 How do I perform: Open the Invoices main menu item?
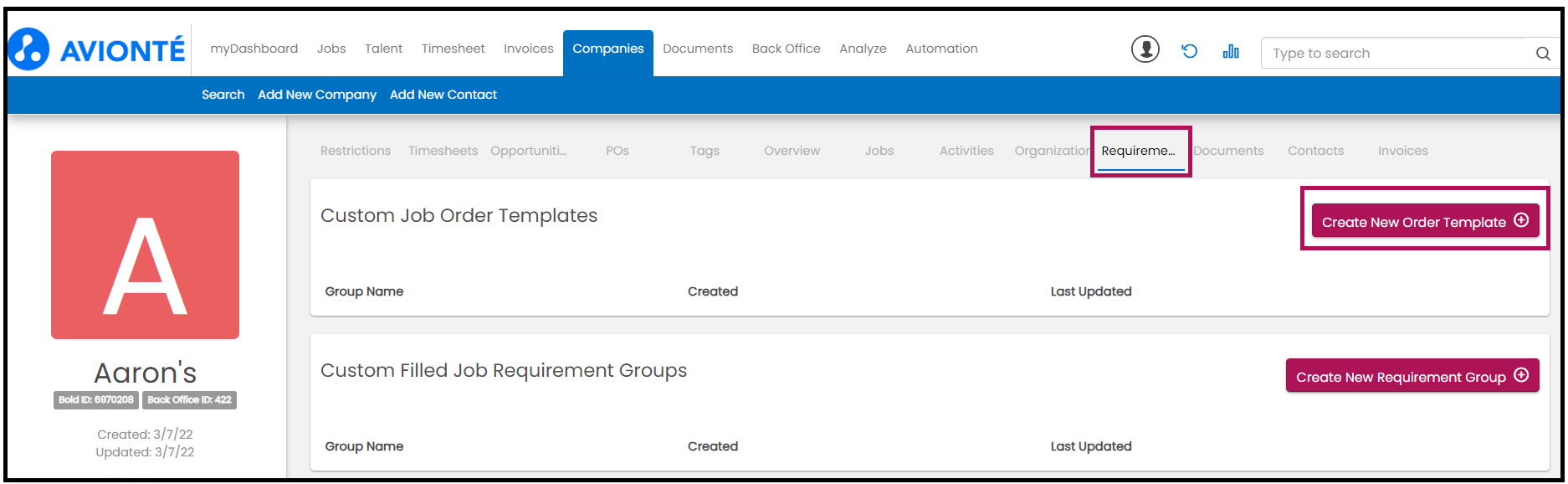(529, 49)
